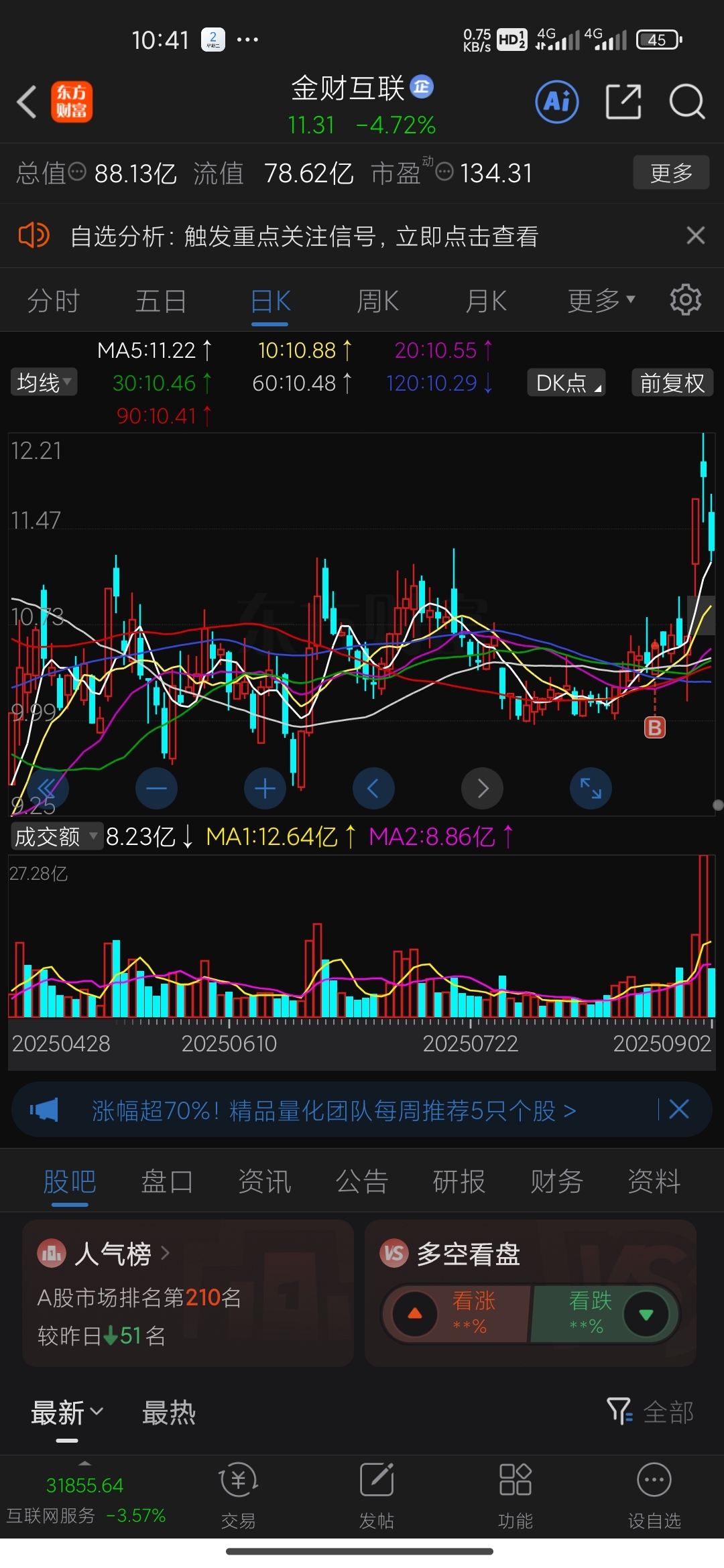Viewport: 724px width, 1568px height.
Task: Switch to the 周K tab
Action: pos(378,300)
